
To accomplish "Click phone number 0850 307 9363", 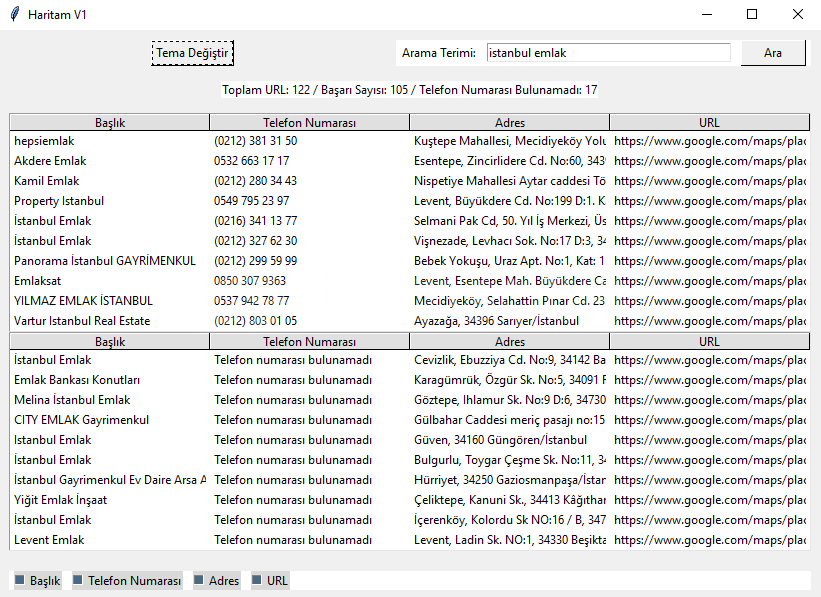I will point(250,281).
